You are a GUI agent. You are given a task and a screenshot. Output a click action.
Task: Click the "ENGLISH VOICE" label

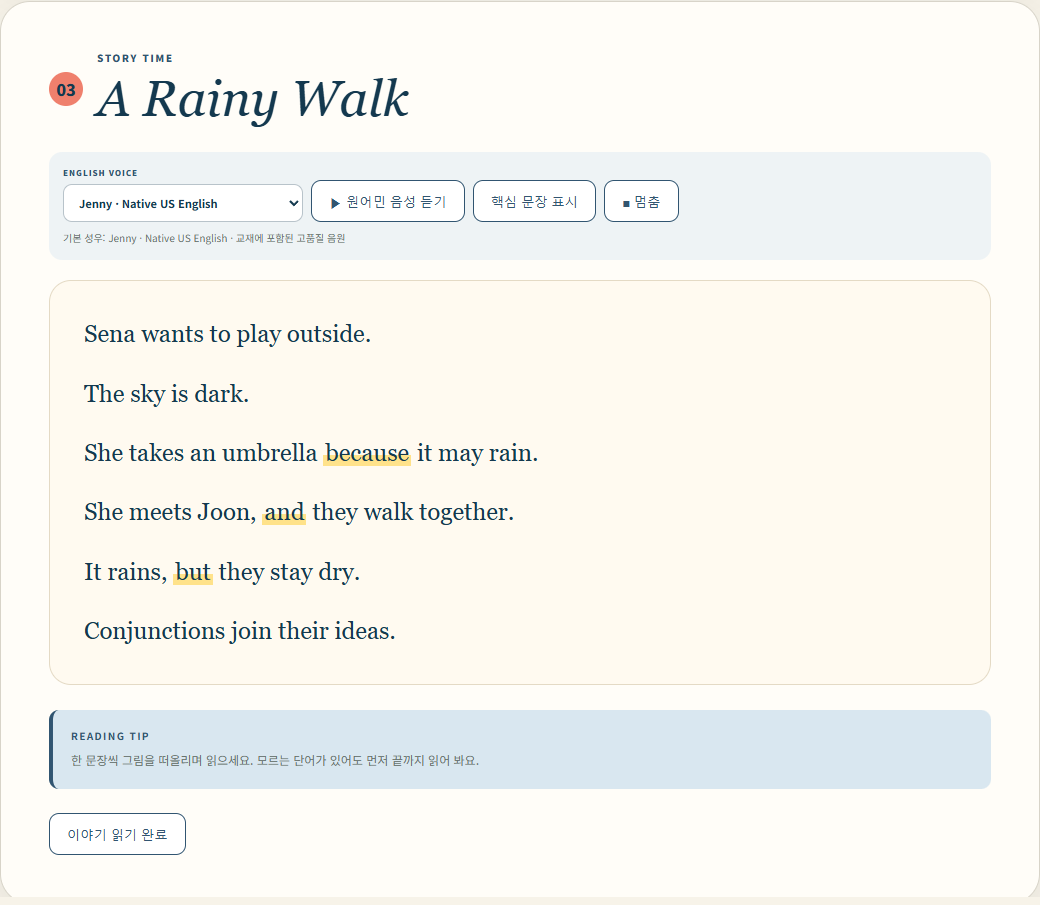[x=100, y=173]
